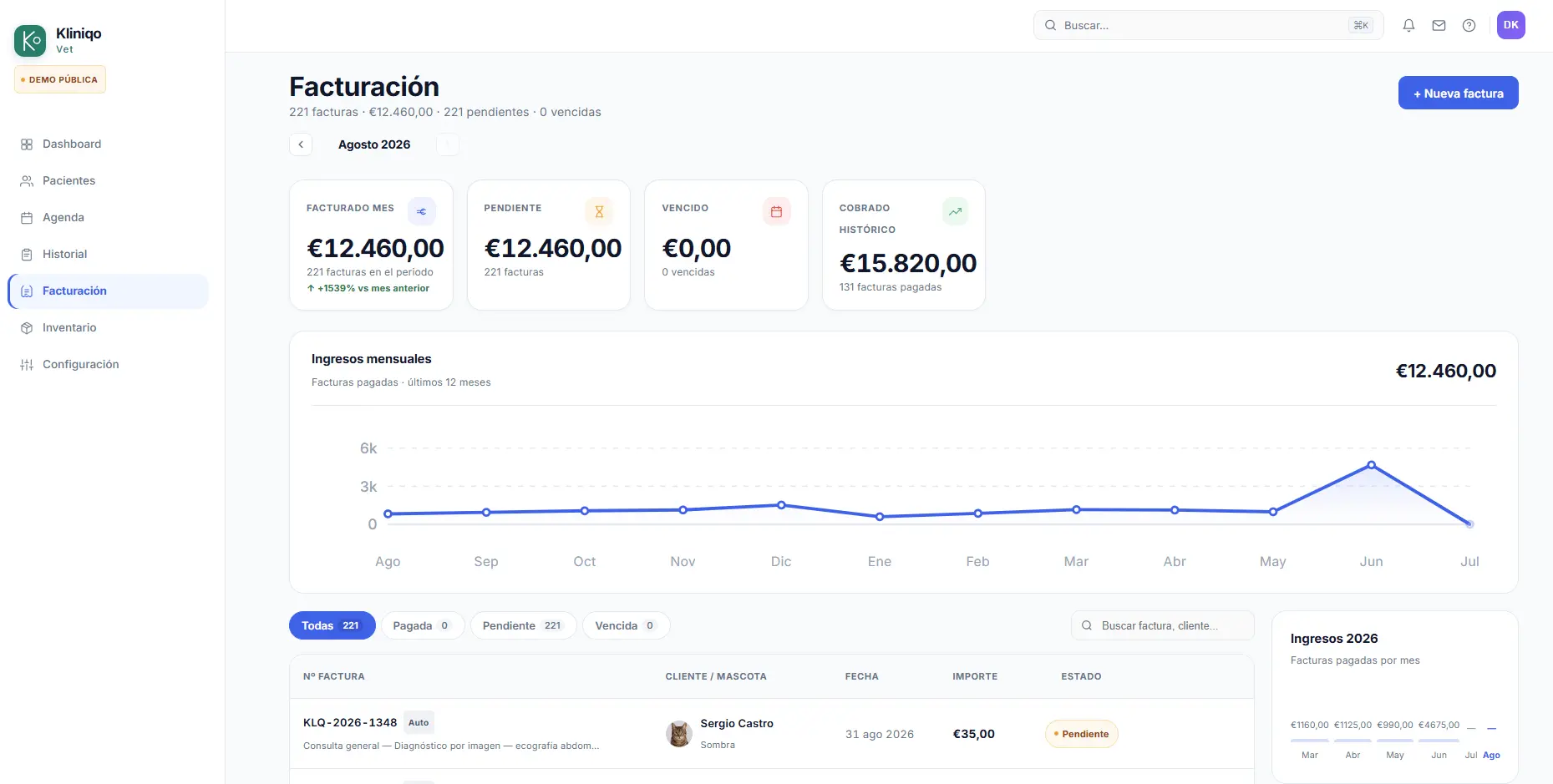Select the Todas 221 filter tab
The width and height of the screenshot is (1553, 784).
(x=332, y=625)
